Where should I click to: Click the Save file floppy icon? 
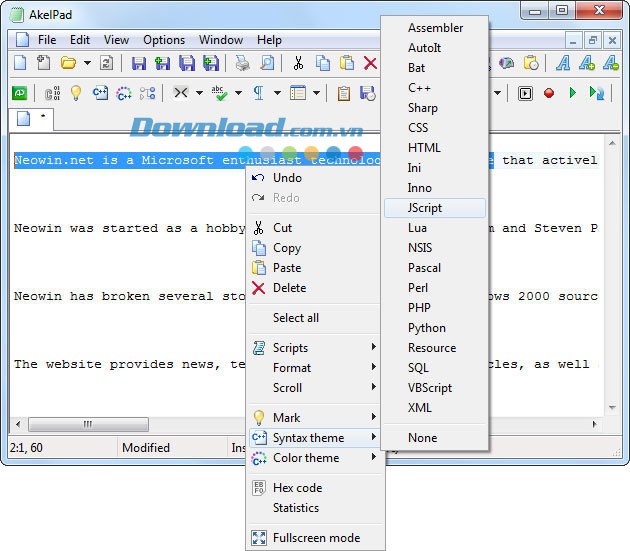[139, 63]
